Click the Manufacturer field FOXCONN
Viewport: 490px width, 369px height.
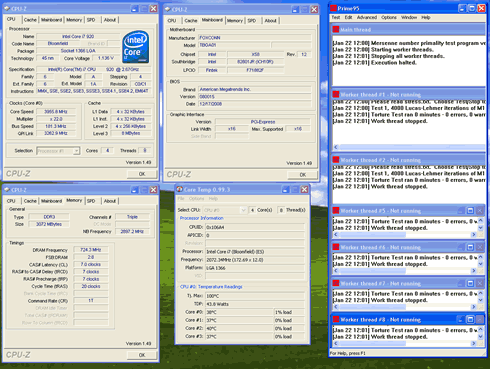point(255,38)
